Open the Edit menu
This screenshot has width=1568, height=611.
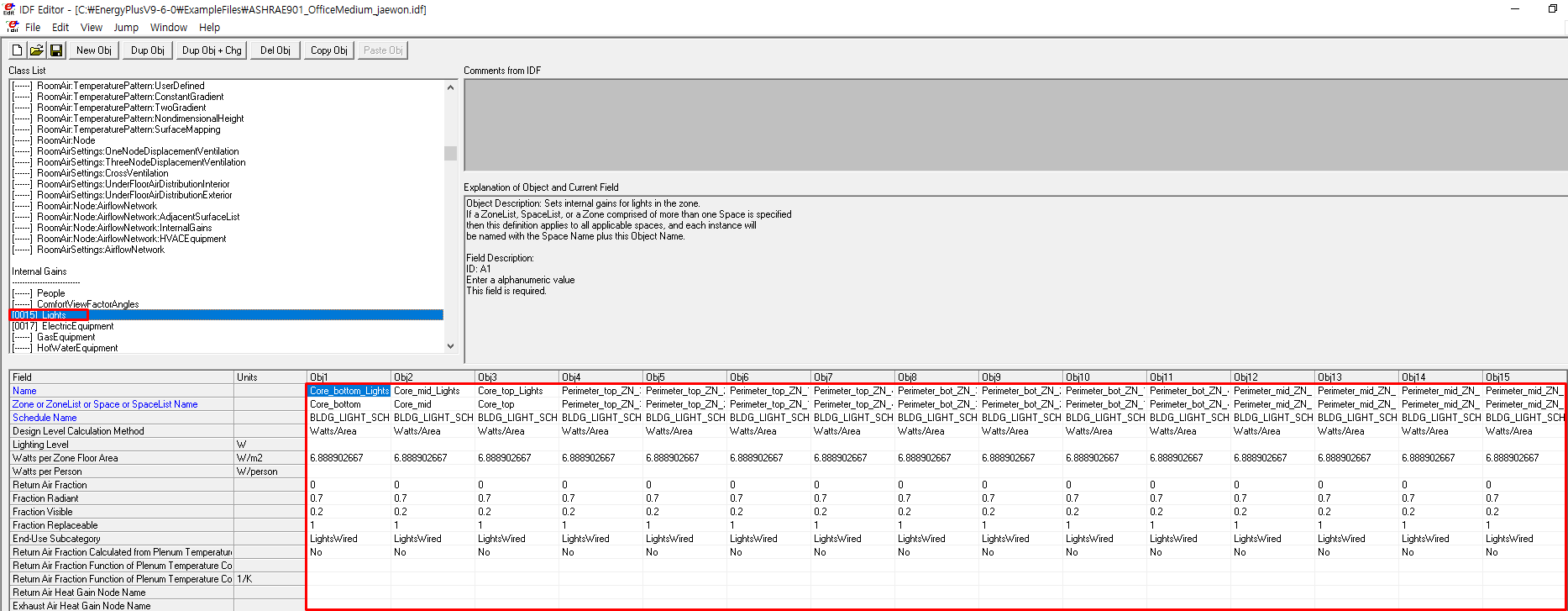coord(60,27)
